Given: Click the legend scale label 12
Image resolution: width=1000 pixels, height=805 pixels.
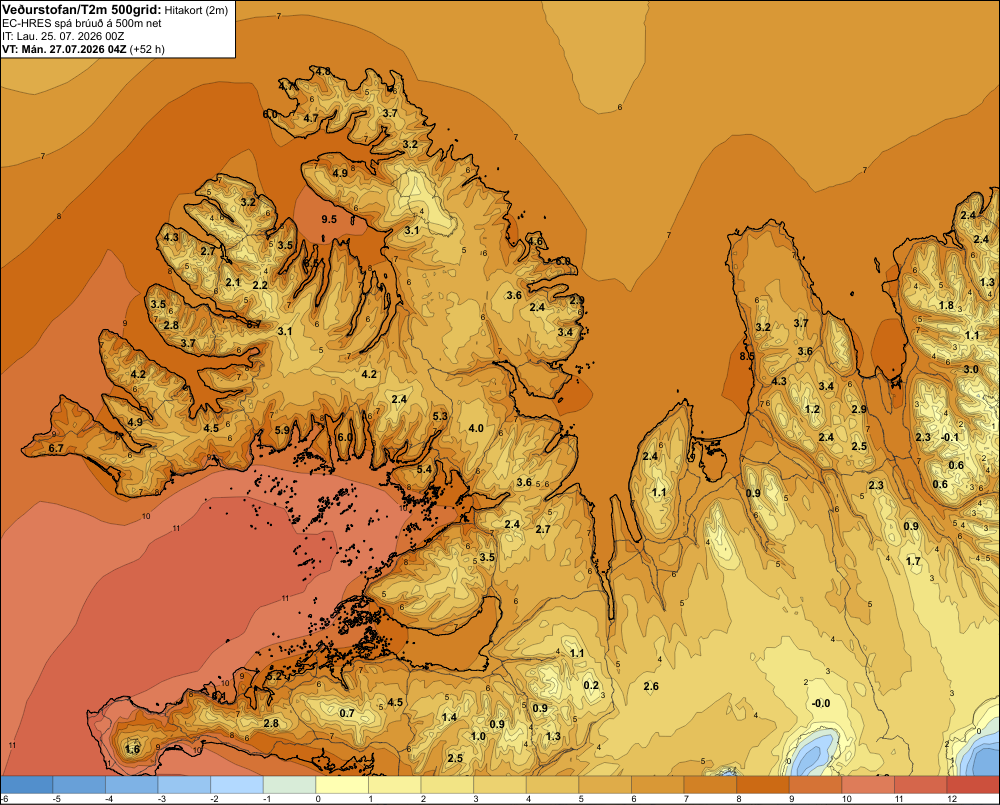Looking at the screenshot, I should [x=952, y=799].
